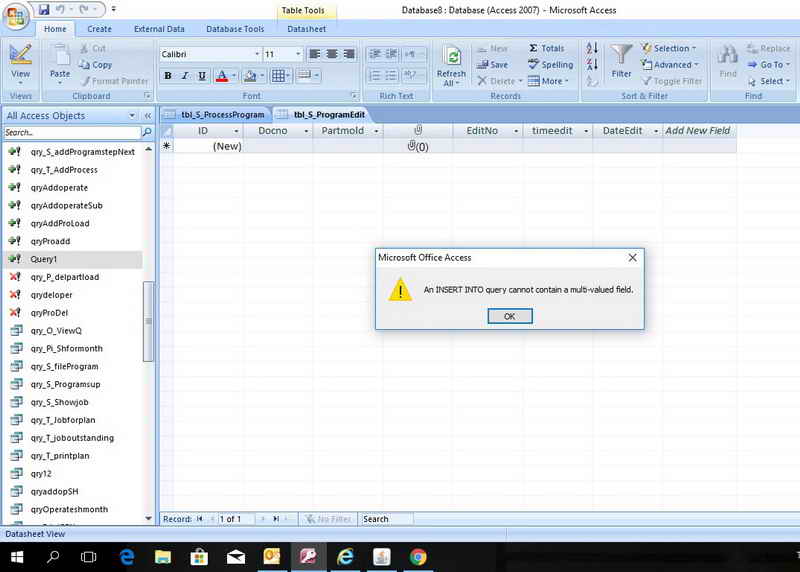Align text left

coord(315,54)
